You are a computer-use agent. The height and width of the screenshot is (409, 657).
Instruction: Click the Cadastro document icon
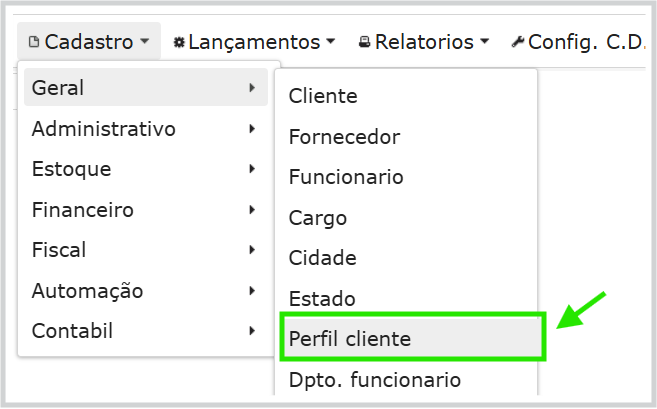click(x=35, y=42)
